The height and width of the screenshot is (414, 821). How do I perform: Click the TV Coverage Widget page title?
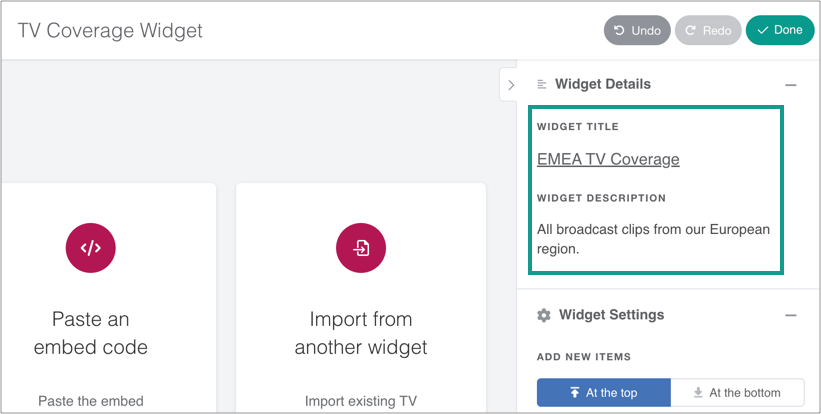[110, 30]
